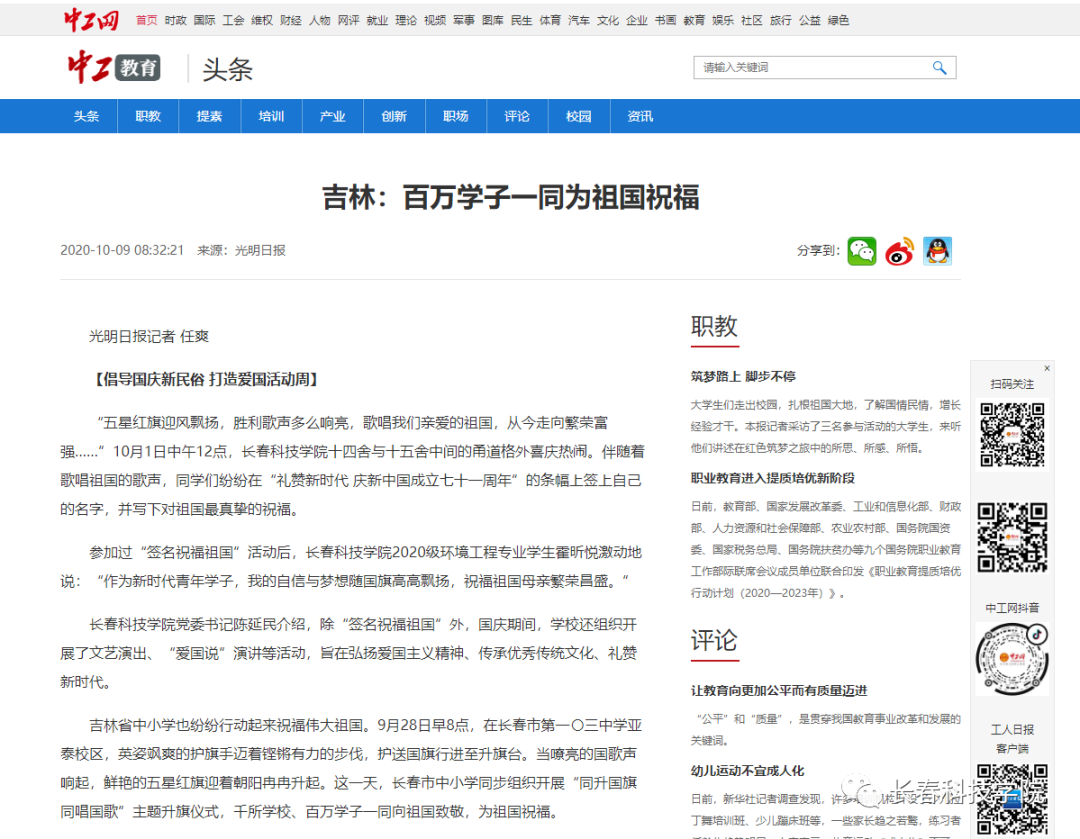The height and width of the screenshot is (839, 1080).
Task: Open the 职教 tab in blue navbar
Action: point(148,116)
